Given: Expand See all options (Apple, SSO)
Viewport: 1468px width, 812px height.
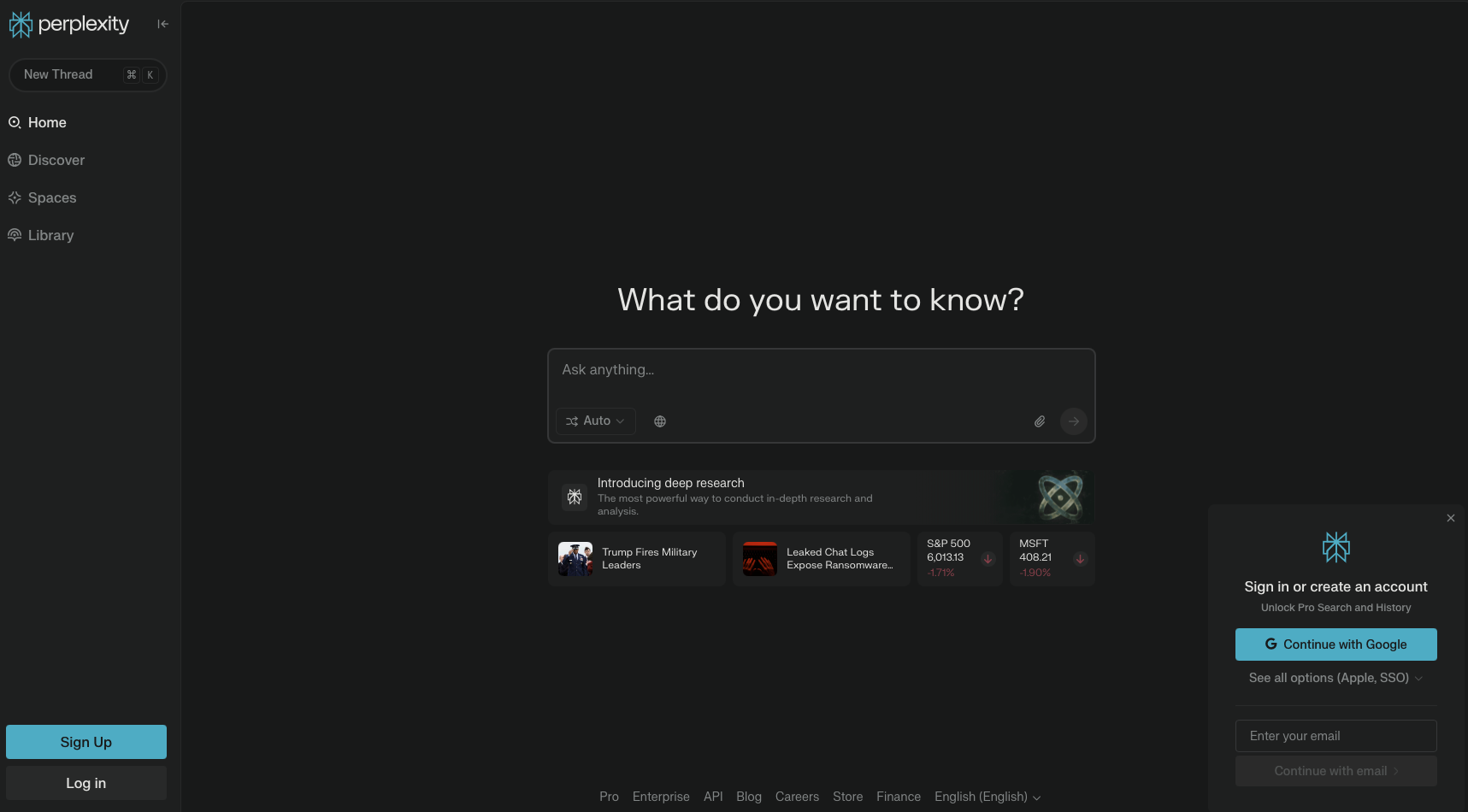Looking at the screenshot, I should 1336,678.
